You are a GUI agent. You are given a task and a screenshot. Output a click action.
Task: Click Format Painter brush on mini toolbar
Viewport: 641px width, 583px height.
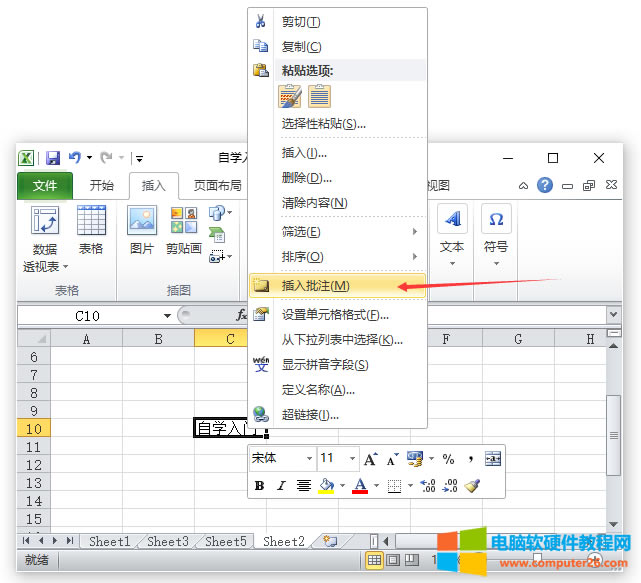point(472,486)
